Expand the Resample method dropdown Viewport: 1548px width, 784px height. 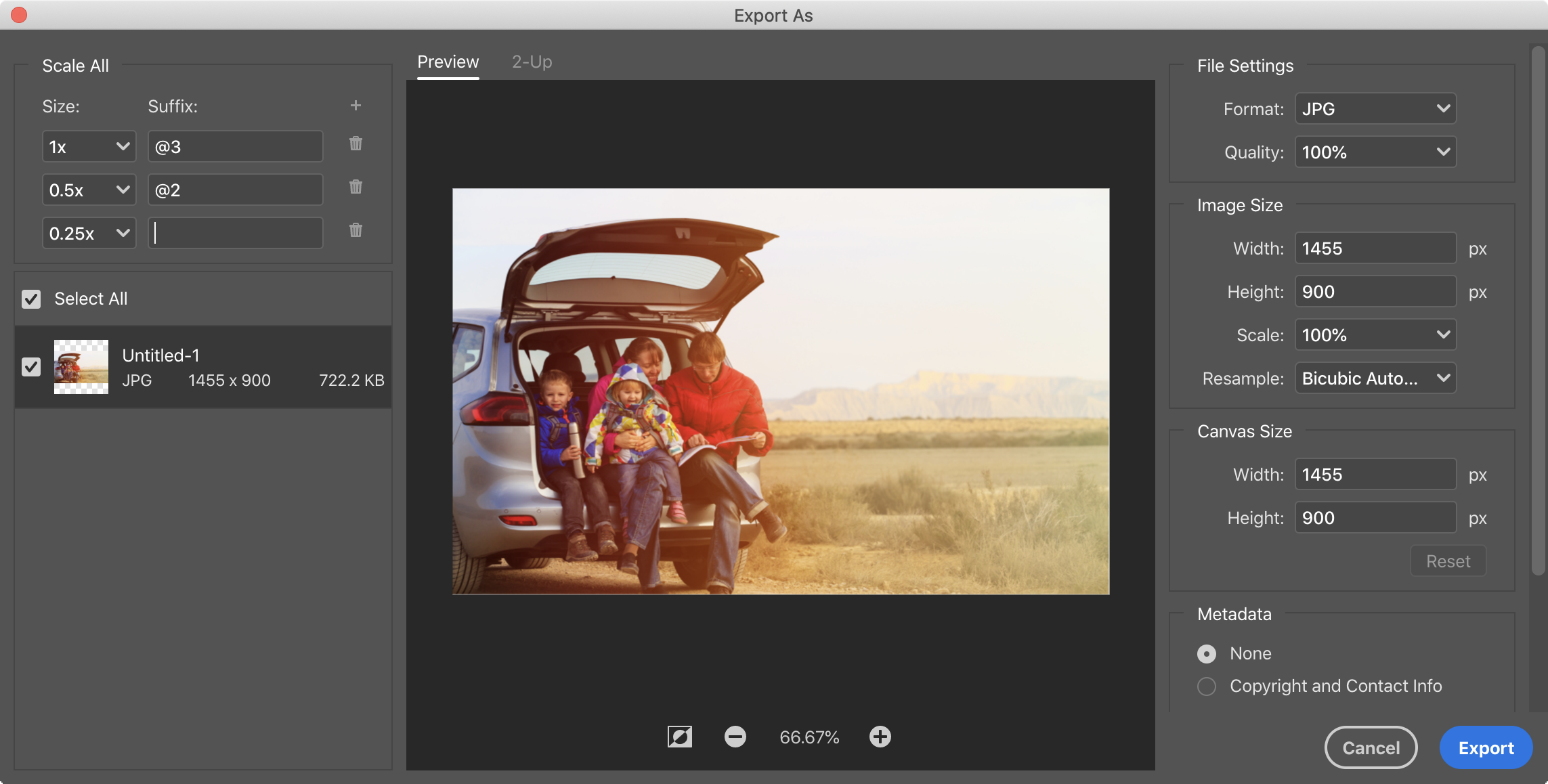point(1375,378)
